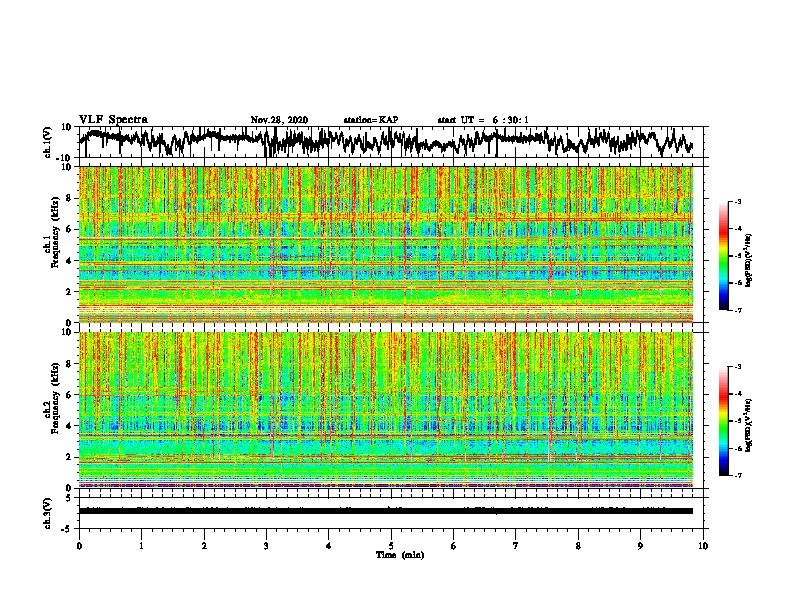
Task: Click time axis tick label '10'
Action: 703,546
